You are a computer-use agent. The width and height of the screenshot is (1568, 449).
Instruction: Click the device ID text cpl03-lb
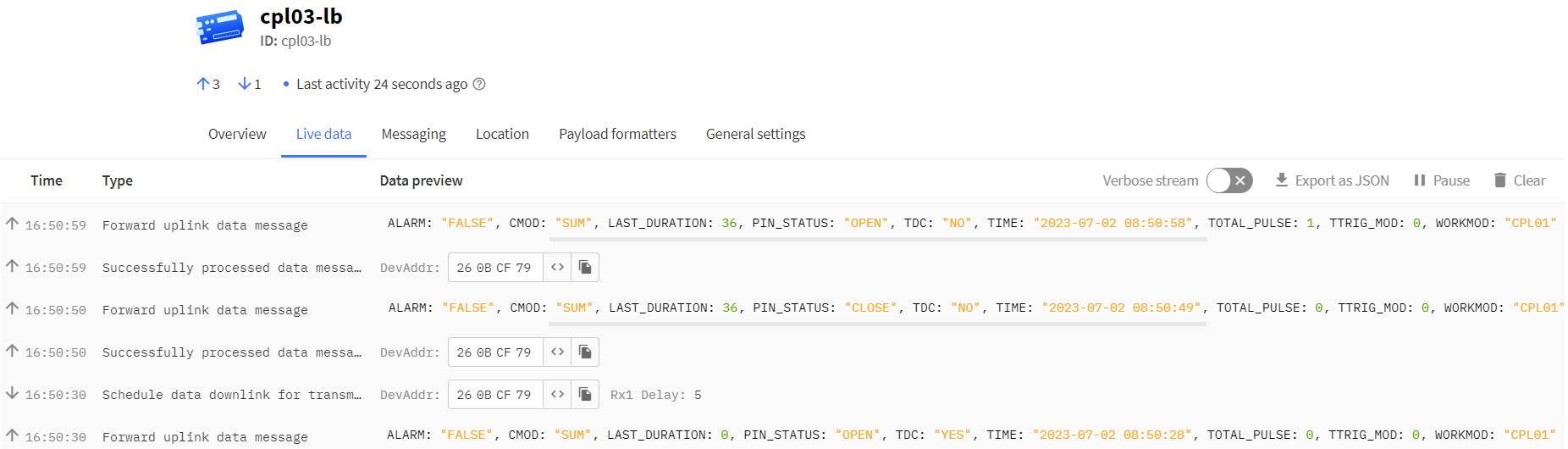point(306,41)
